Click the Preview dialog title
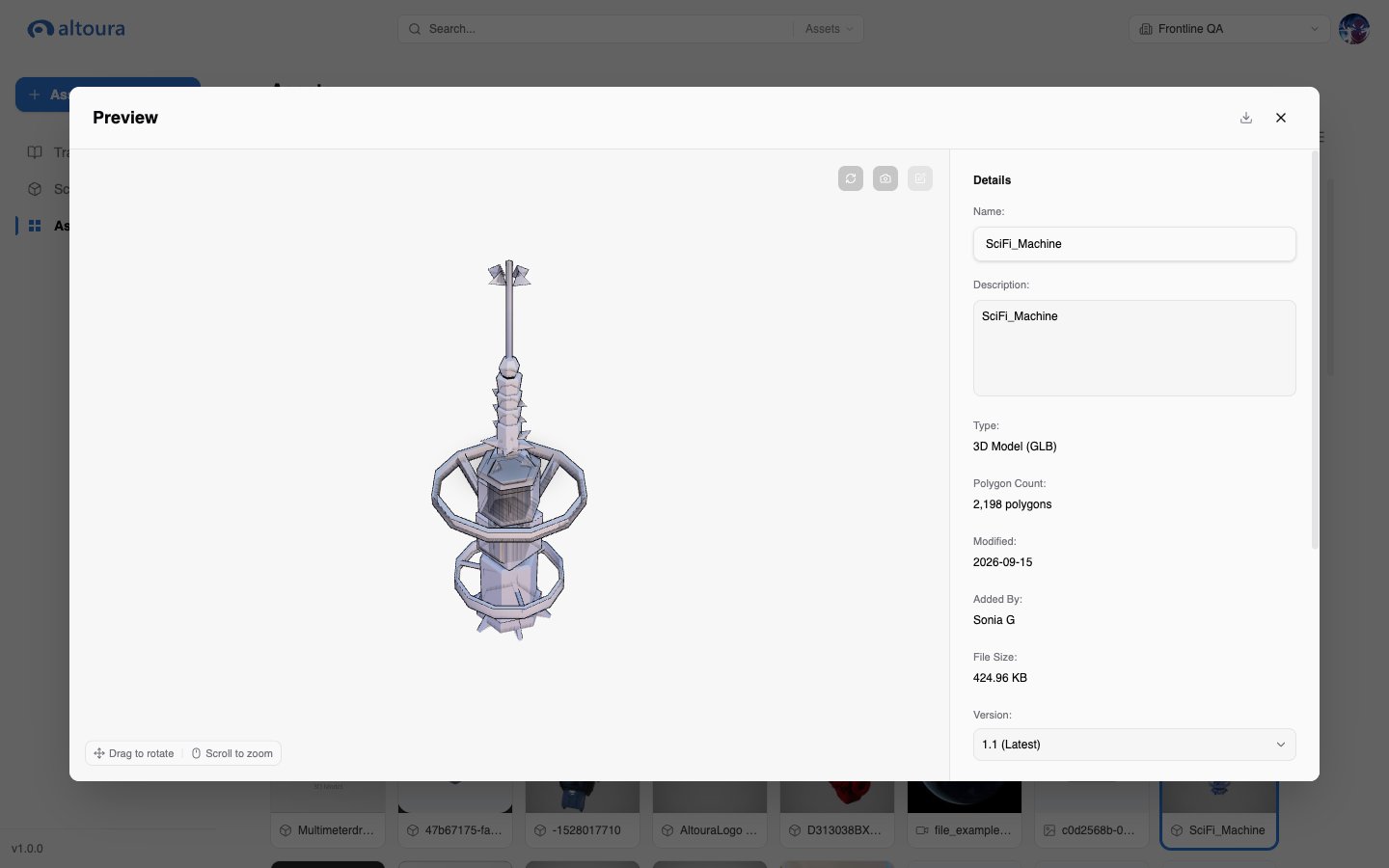This screenshot has width=1389, height=868. point(125,118)
